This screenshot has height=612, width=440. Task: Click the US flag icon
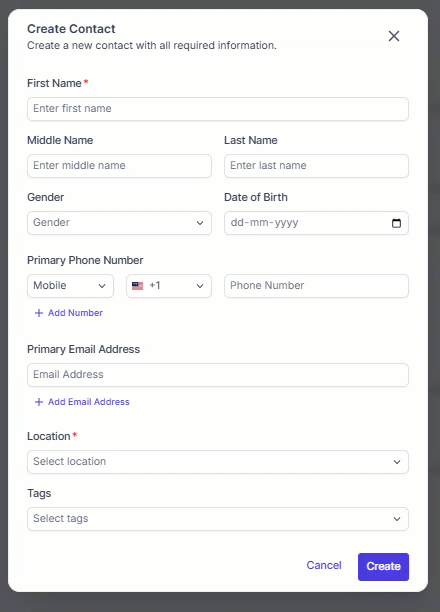pos(137,286)
